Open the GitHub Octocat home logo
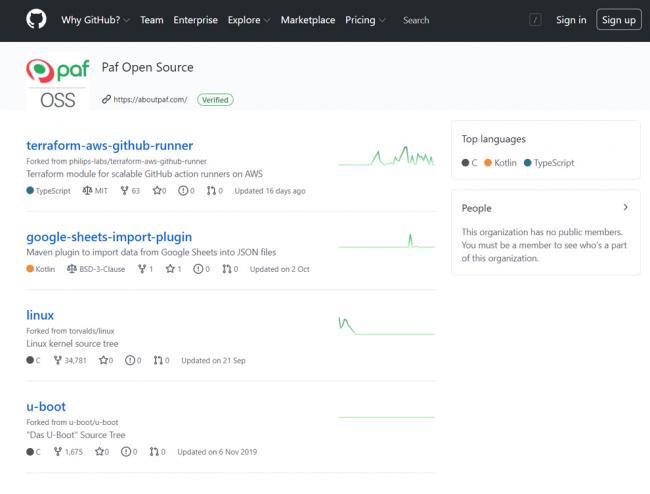Image resolution: width=650 pixels, height=494 pixels. coord(36,19)
